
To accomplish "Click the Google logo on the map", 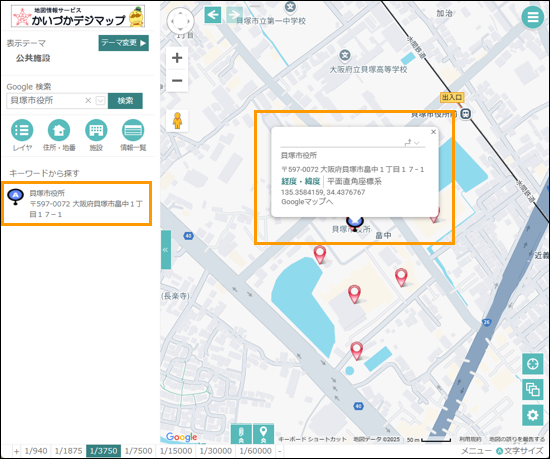I will [x=181, y=437].
